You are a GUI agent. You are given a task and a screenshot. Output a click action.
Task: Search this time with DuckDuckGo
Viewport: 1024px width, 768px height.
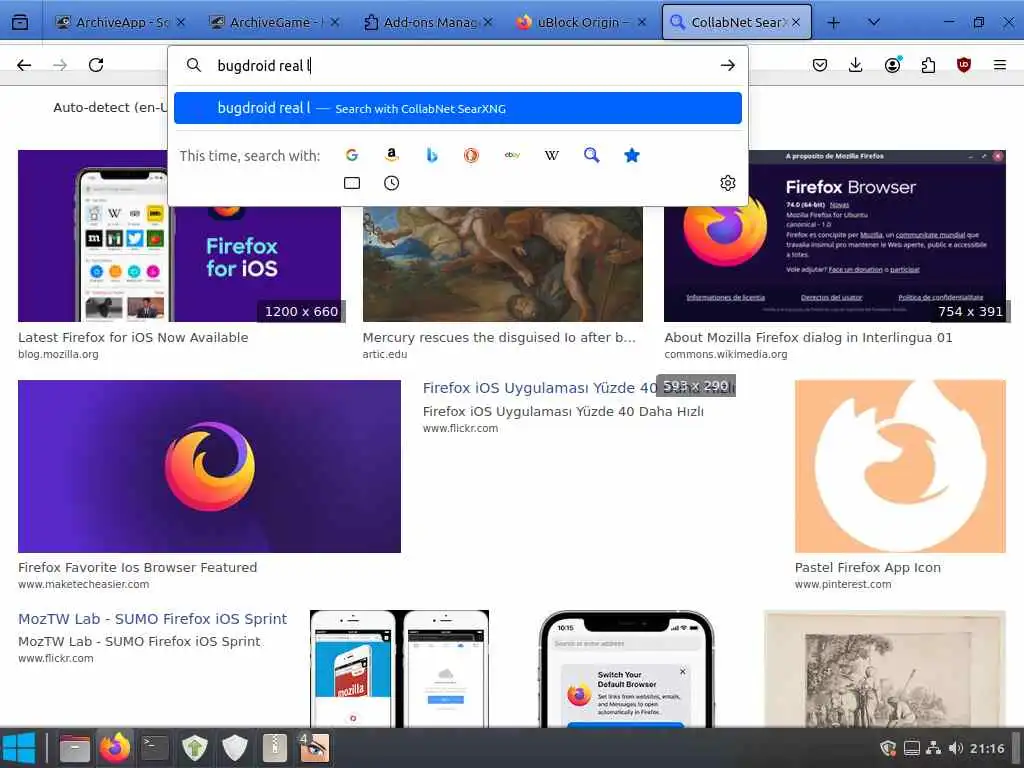click(x=472, y=155)
